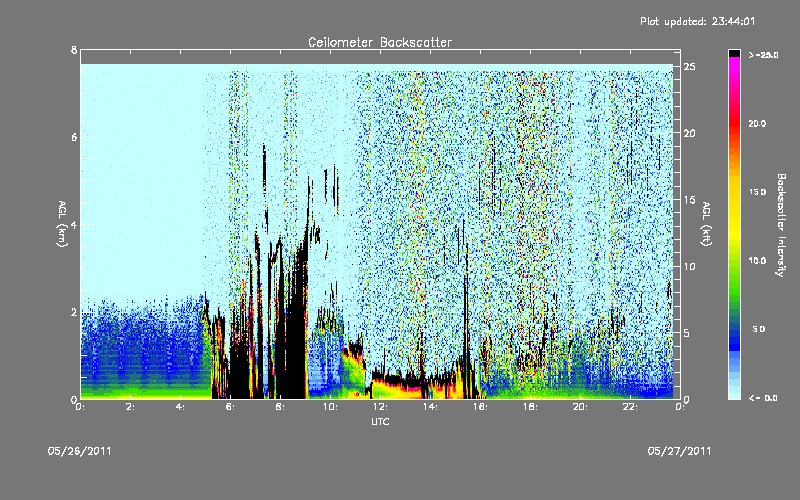The width and height of the screenshot is (800, 500).
Task: Click the 5 tick on kft axis
Action: 687,333
